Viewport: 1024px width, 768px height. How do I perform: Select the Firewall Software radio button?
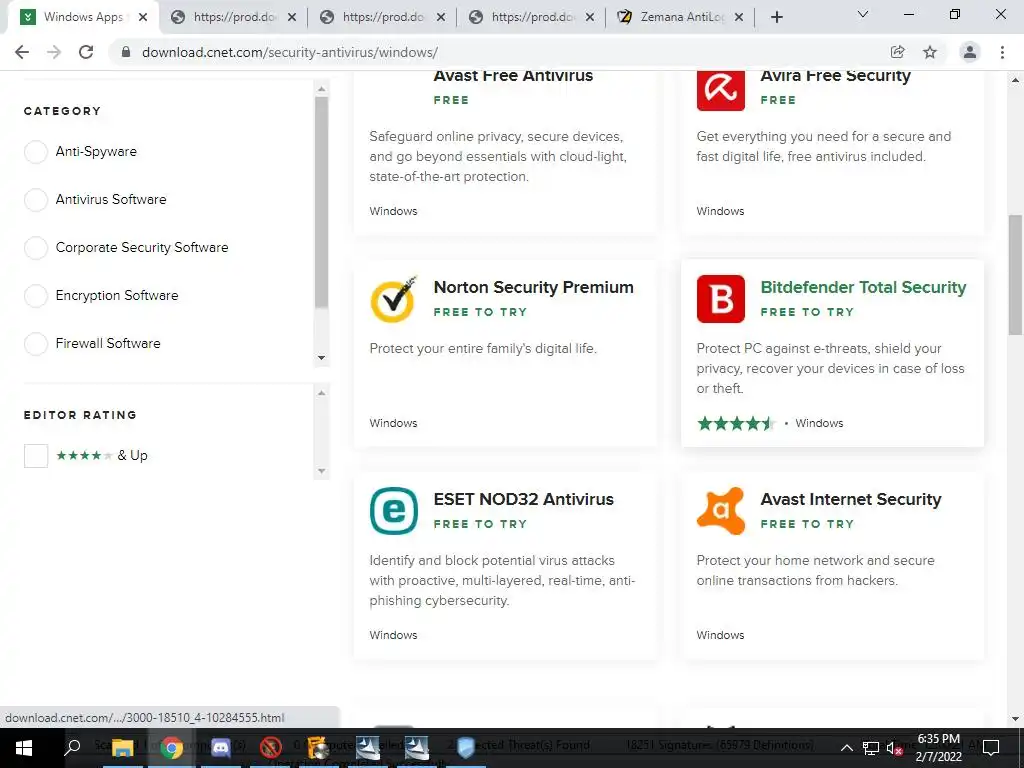point(36,344)
